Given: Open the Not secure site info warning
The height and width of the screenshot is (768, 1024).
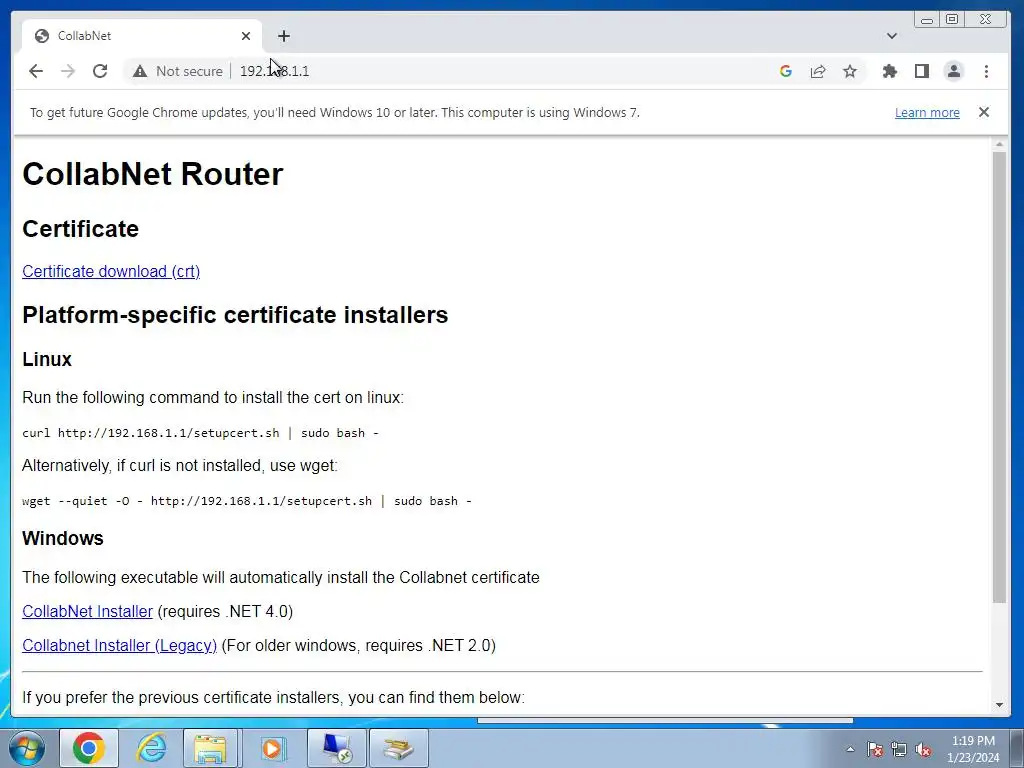Looking at the screenshot, I should coord(178,71).
